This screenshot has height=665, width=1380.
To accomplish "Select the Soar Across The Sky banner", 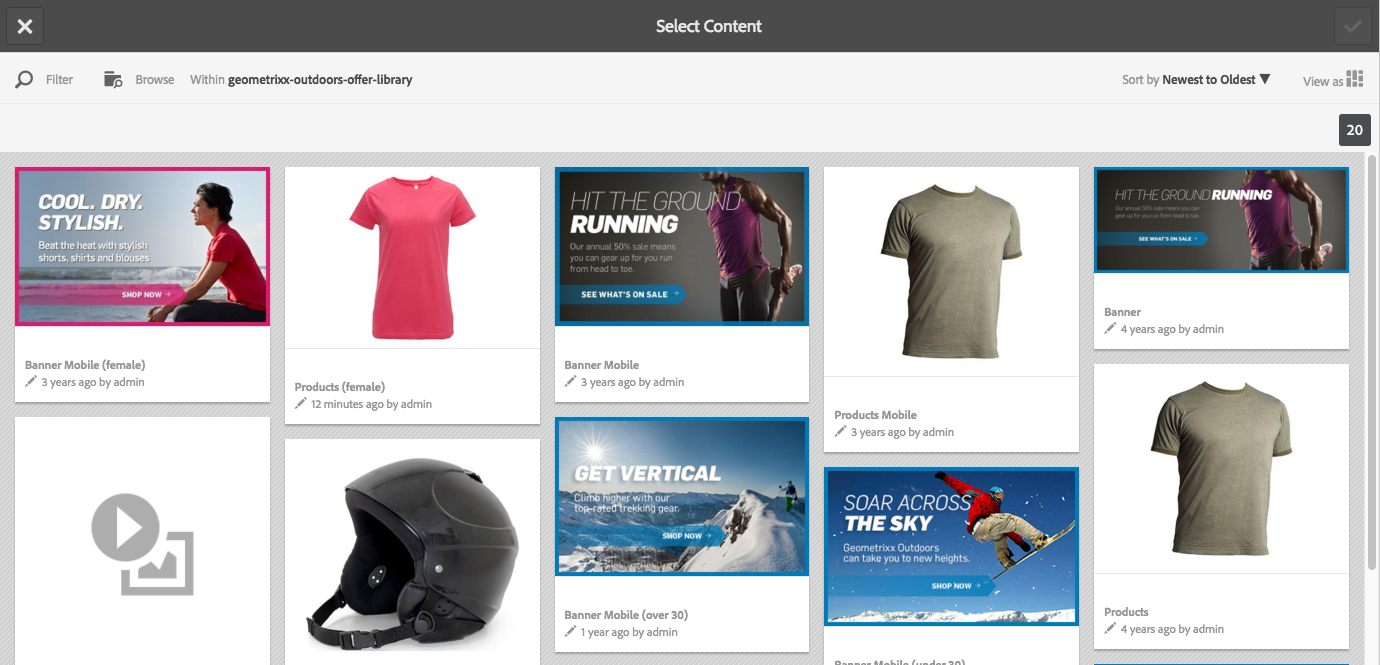I will pyautogui.click(x=952, y=546).
